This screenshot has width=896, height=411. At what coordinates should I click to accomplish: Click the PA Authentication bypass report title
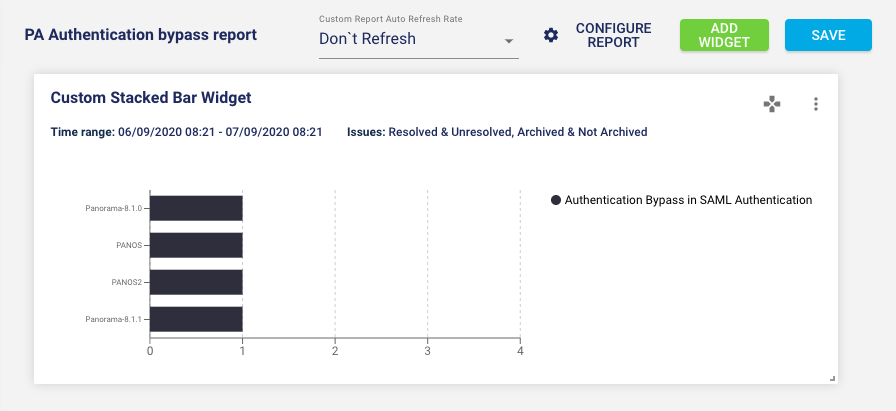140,36
